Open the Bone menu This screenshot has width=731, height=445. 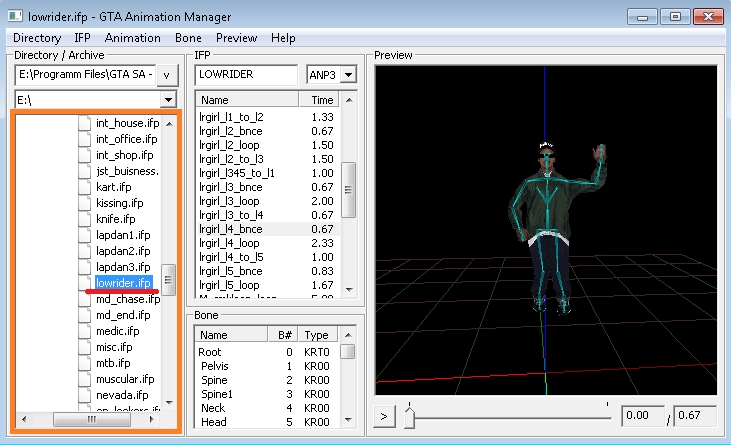point(188,38)
